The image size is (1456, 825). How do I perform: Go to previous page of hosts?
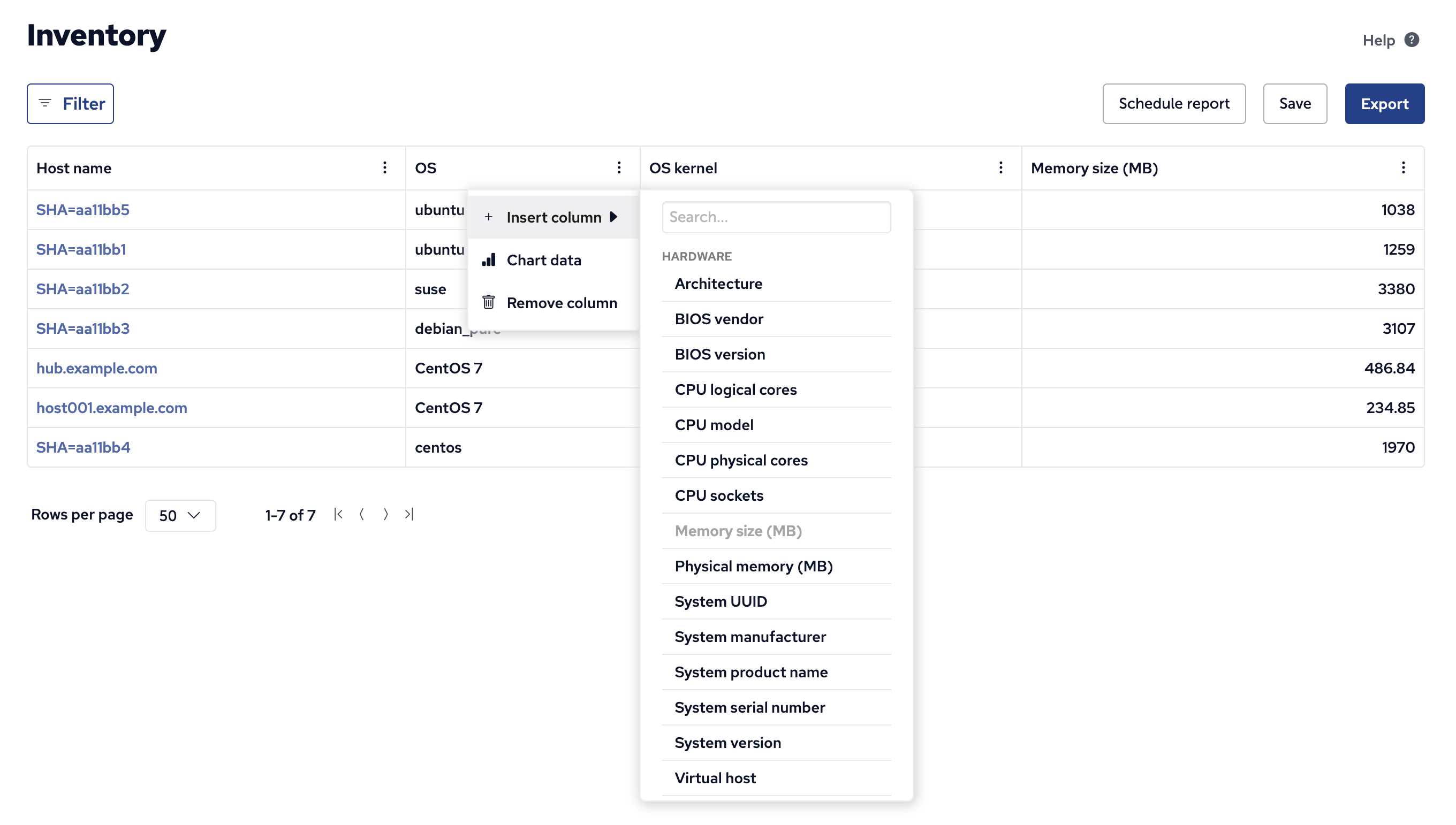[x=362, y=515]
